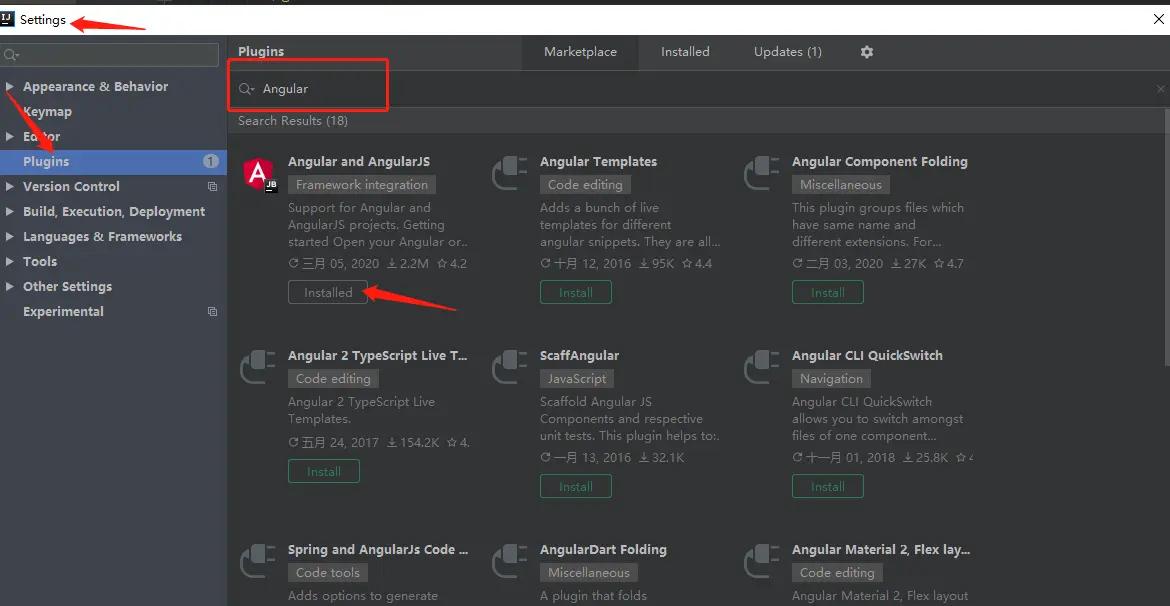Select Plugins in settings tree
Screen dimensions: 1170x606
(113, 162)
